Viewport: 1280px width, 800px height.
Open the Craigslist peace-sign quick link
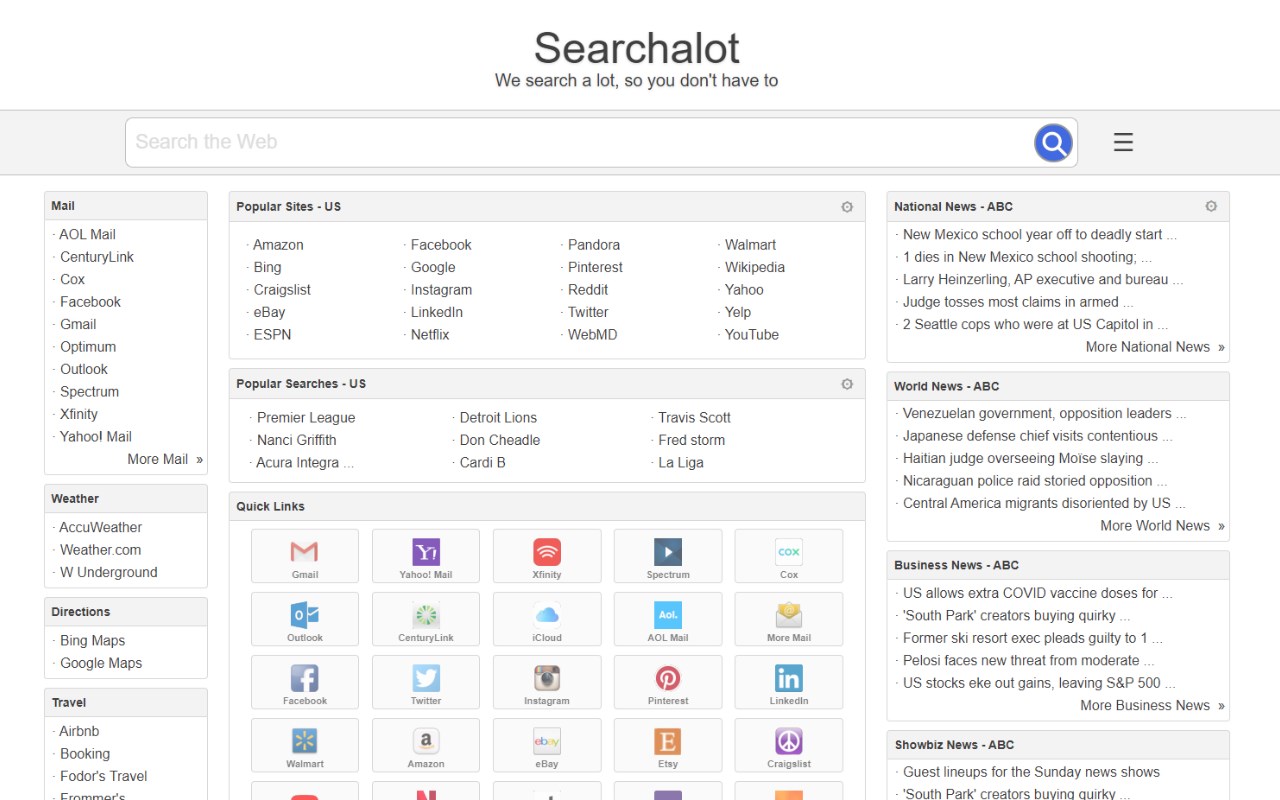click(x=789, y=744)
